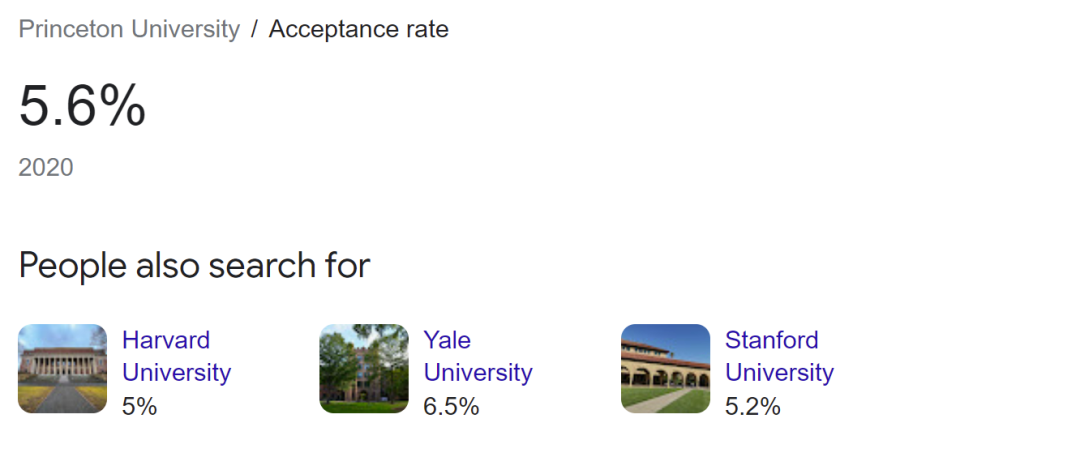The image size is (1080, 457).
Task: Click Harvard's 5% acceptance rate
Action: coord(139,406)
